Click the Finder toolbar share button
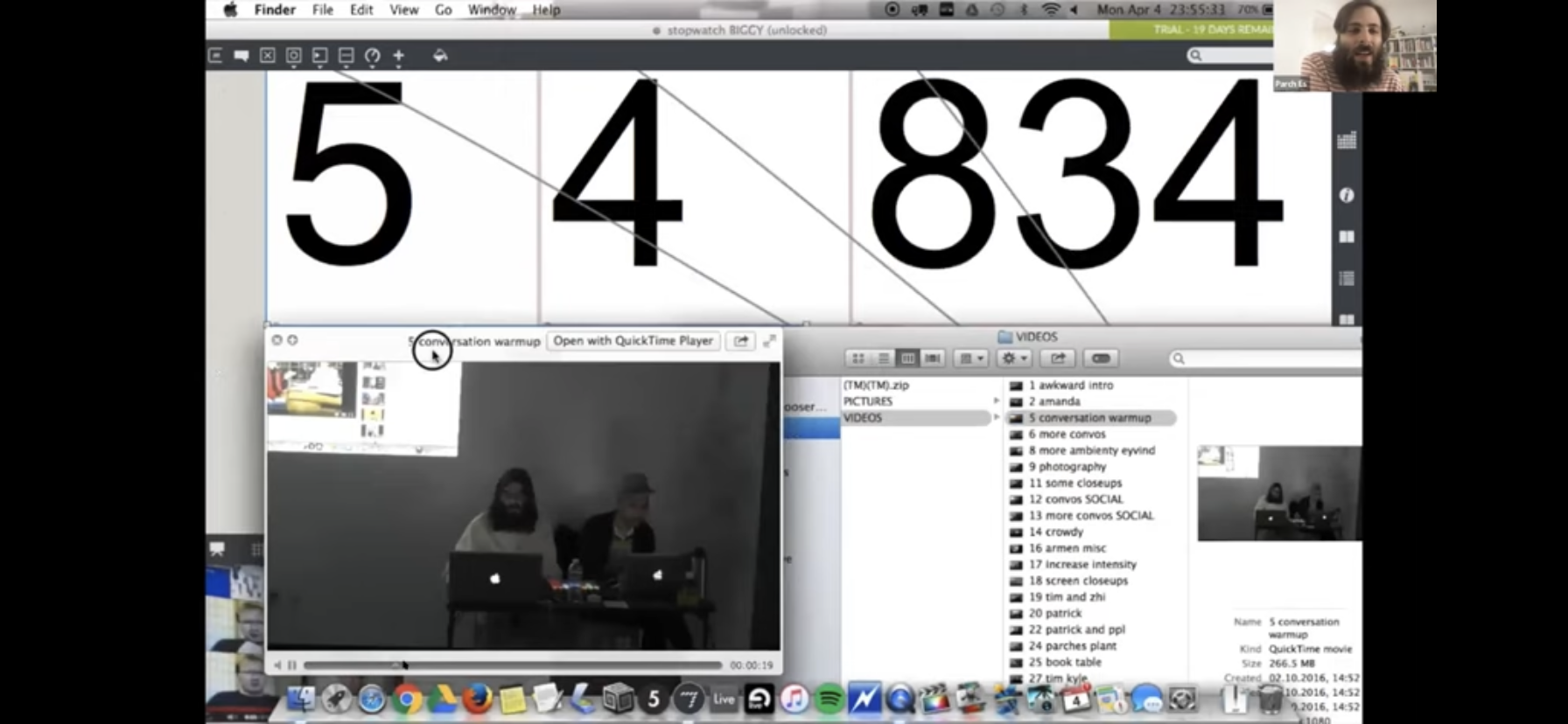The width and height of the screenshot is (1568, 724). pos(1058,359)
